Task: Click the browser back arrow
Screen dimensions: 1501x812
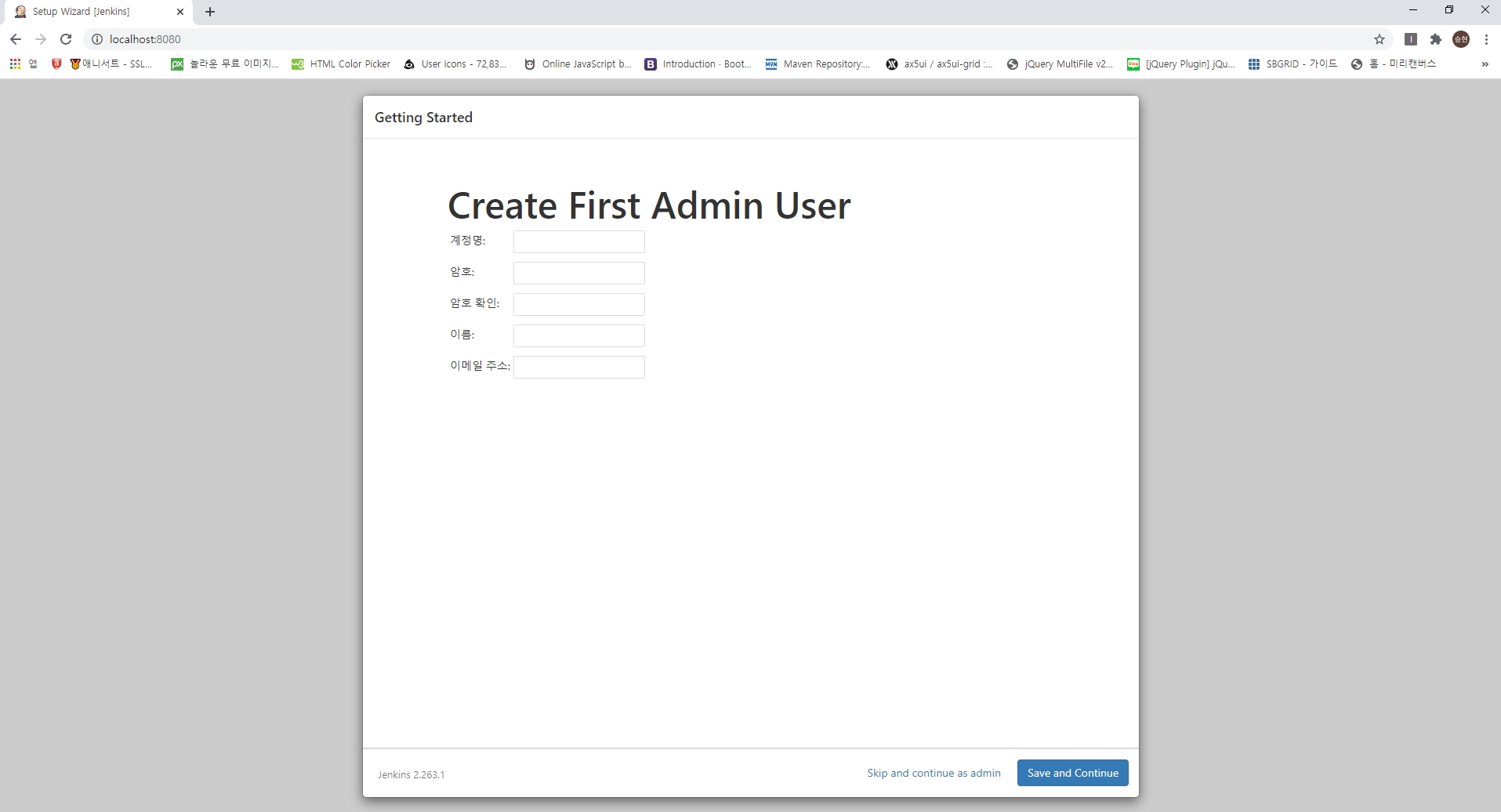Action: click(16, 39)
